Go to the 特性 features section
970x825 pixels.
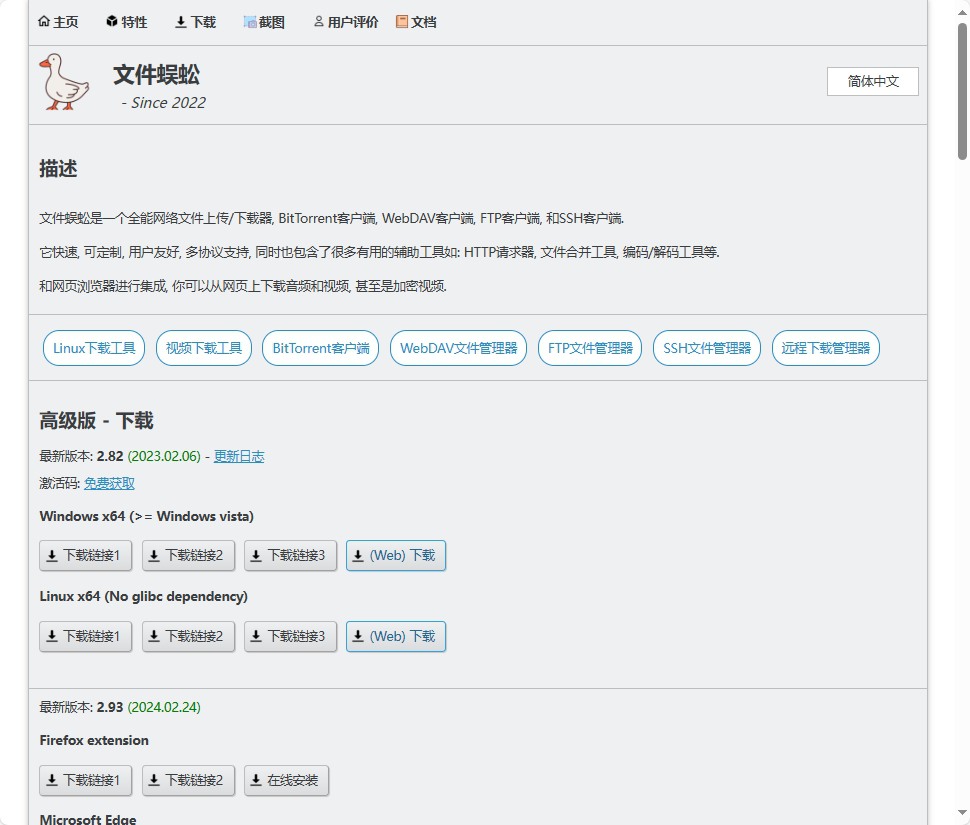coord(126,22)
